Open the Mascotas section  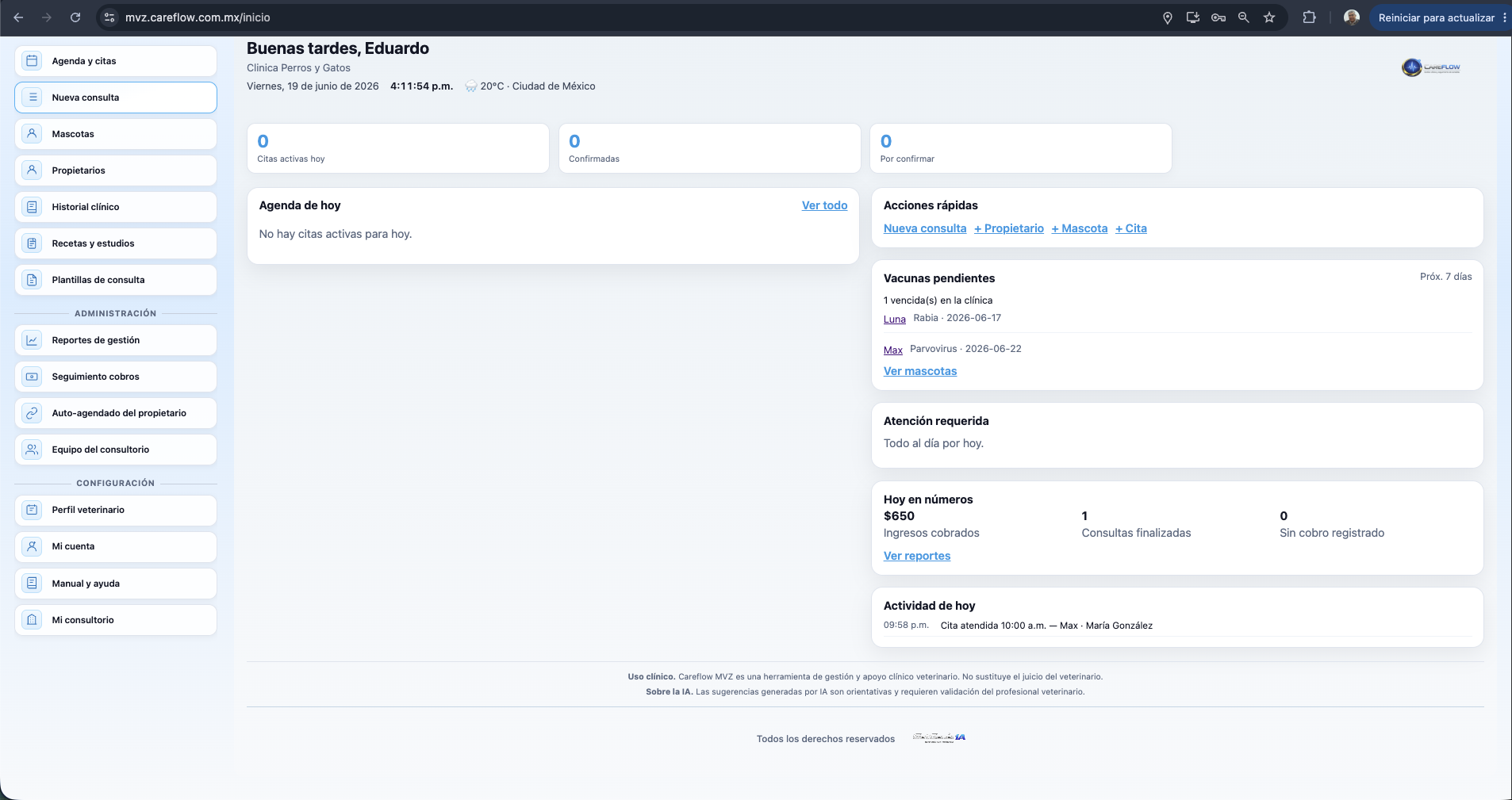tap(116, 134)
